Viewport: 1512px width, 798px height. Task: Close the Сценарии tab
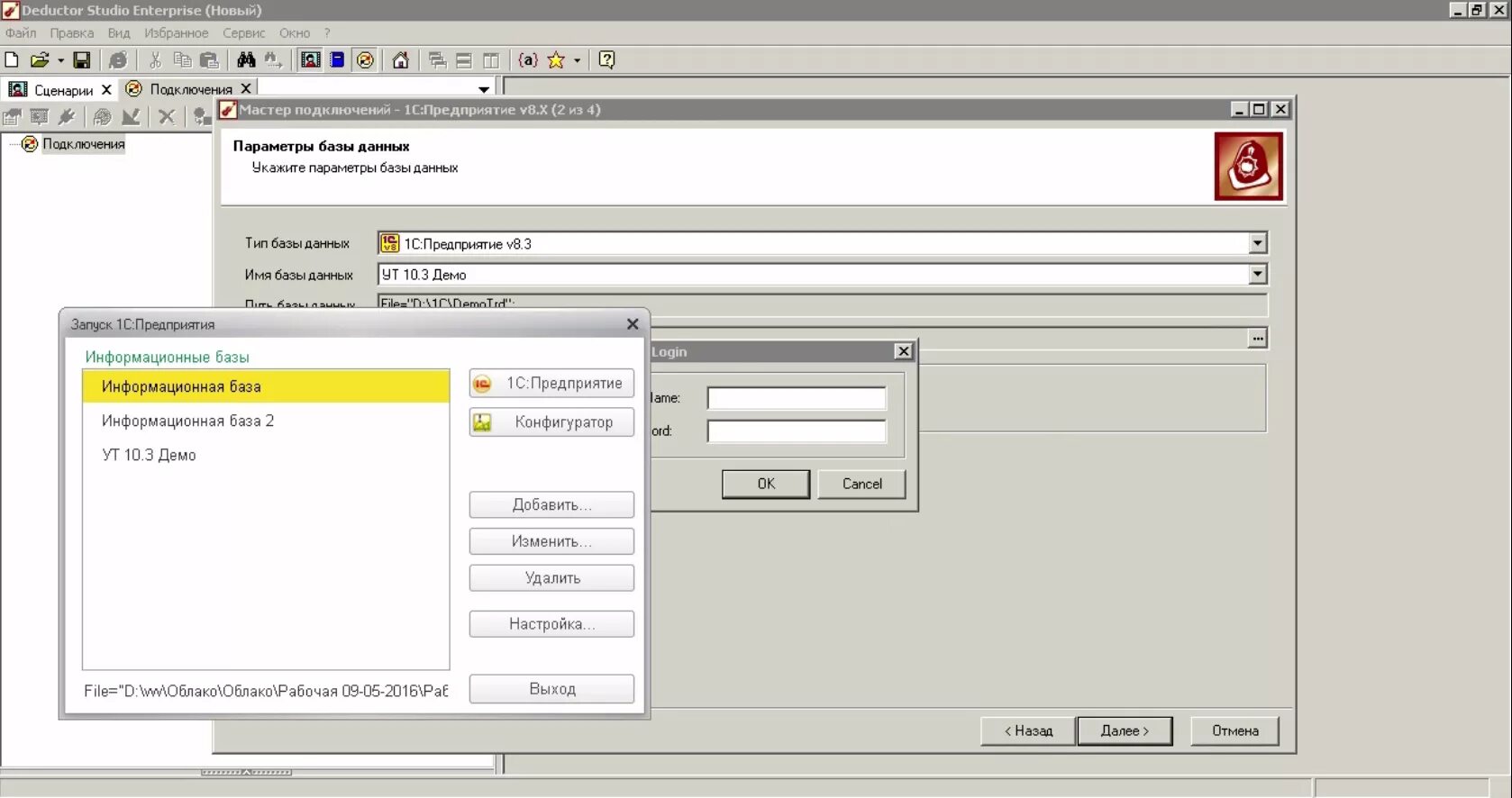point(106,89)
